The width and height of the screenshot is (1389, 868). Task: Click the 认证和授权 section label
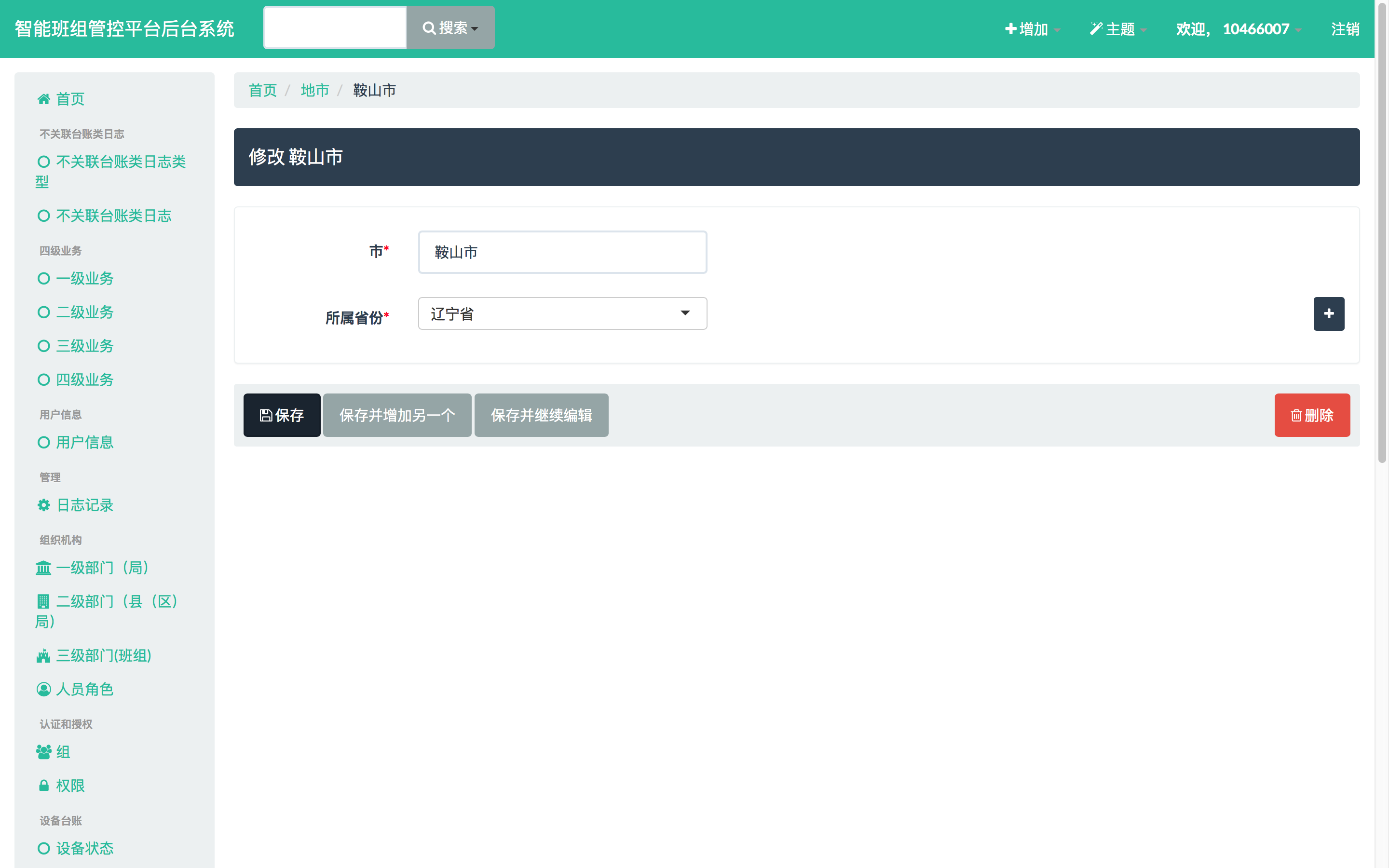[x=66, y=724]
